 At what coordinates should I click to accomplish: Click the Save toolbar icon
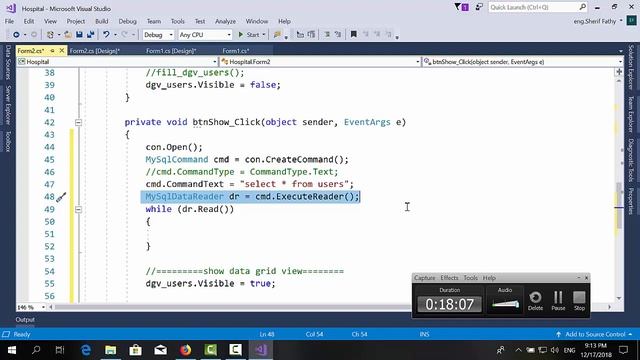[79, 35]
